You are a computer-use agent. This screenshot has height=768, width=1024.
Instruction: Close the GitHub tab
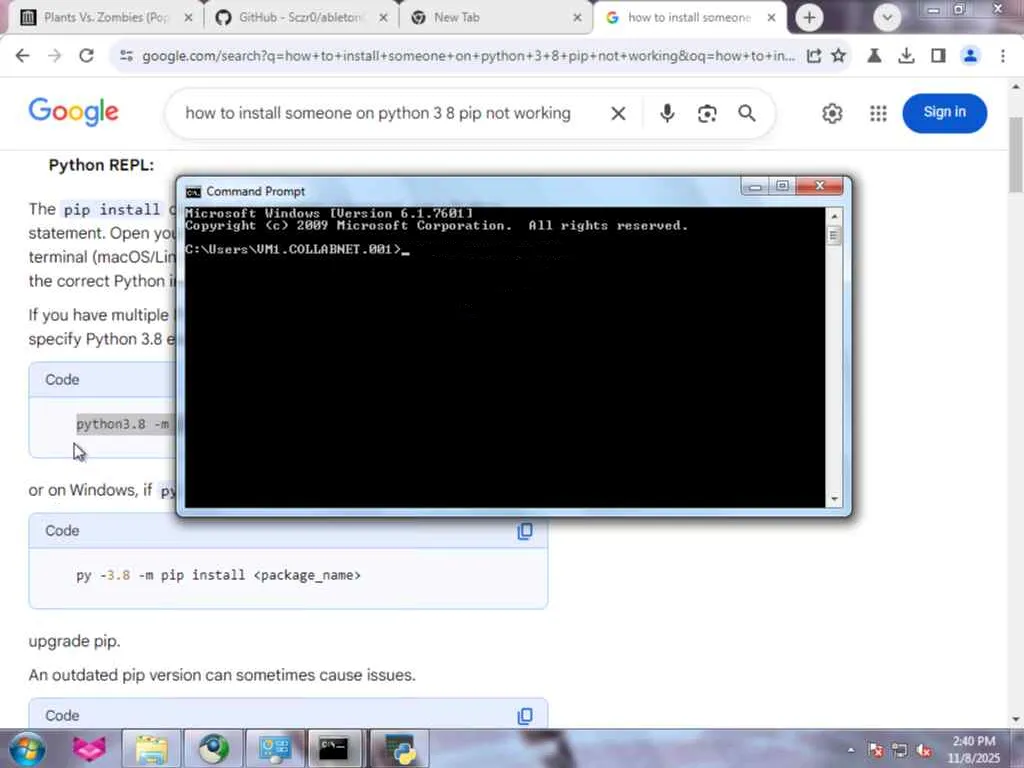pos(384,18)
